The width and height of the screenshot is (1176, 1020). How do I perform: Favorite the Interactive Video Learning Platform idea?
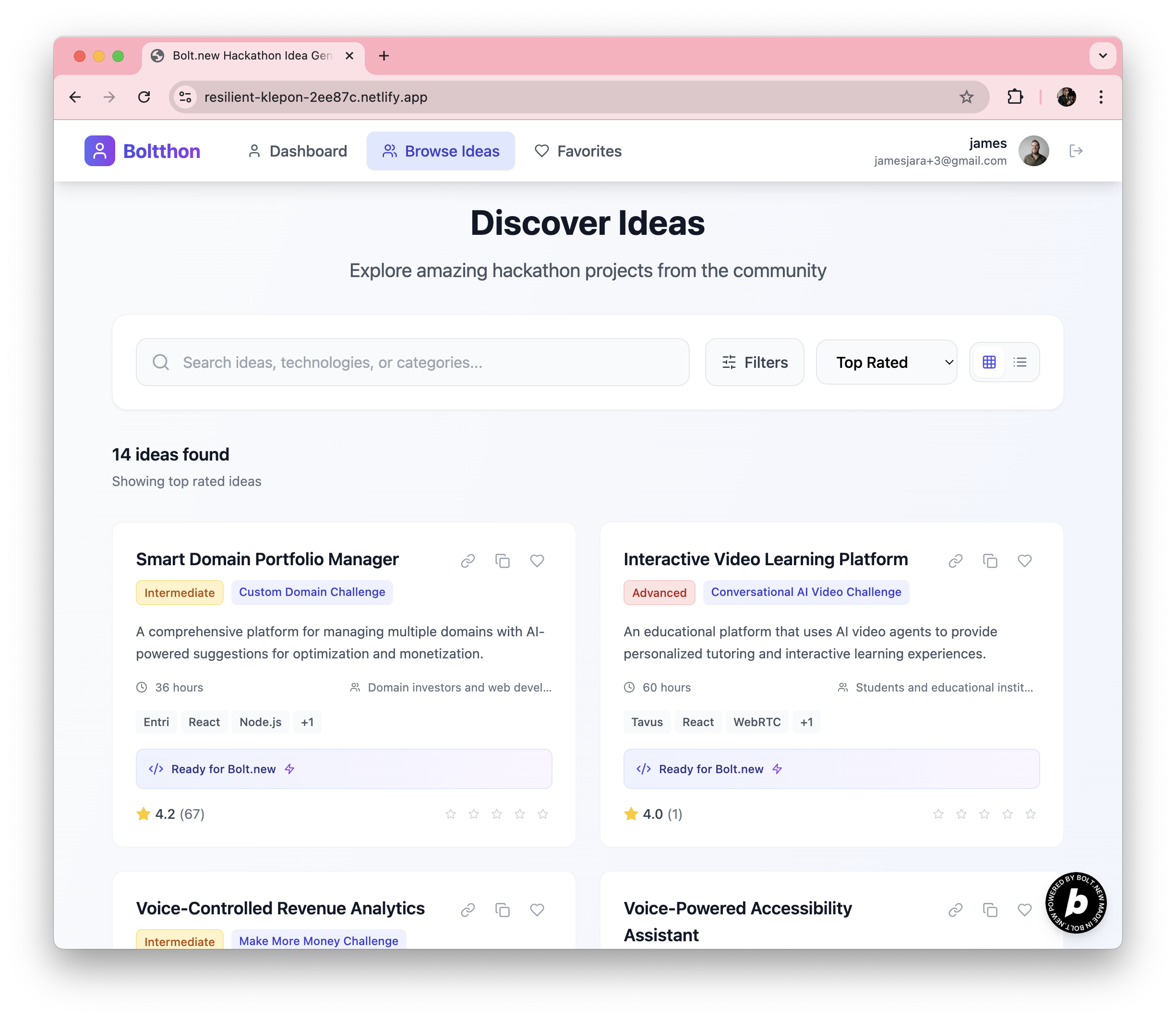[x=1024, y=560]
